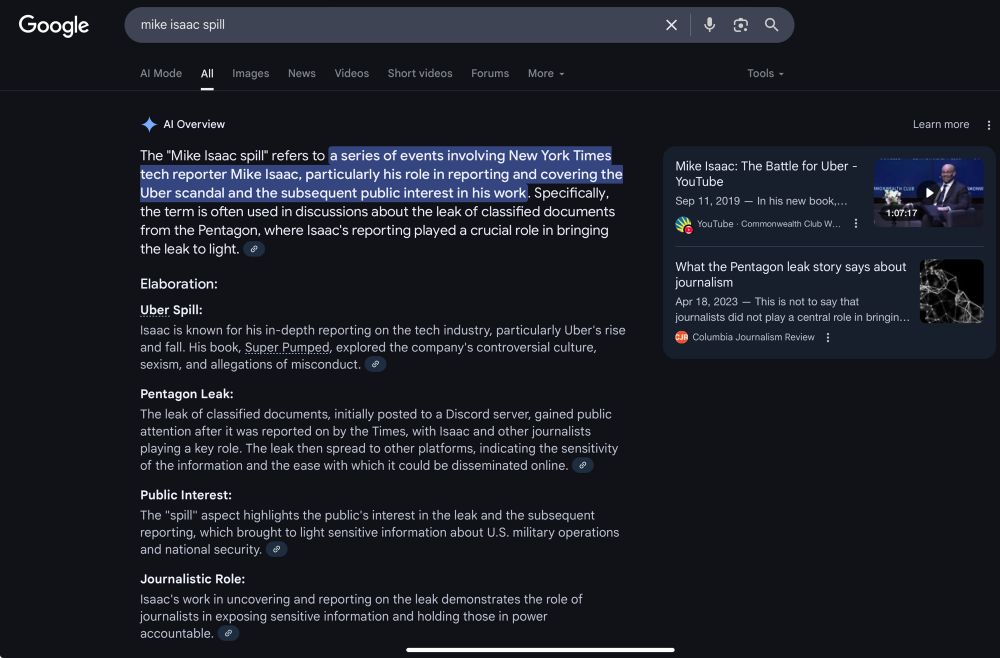Submit search using magnifying glass icon

point(772,25)
